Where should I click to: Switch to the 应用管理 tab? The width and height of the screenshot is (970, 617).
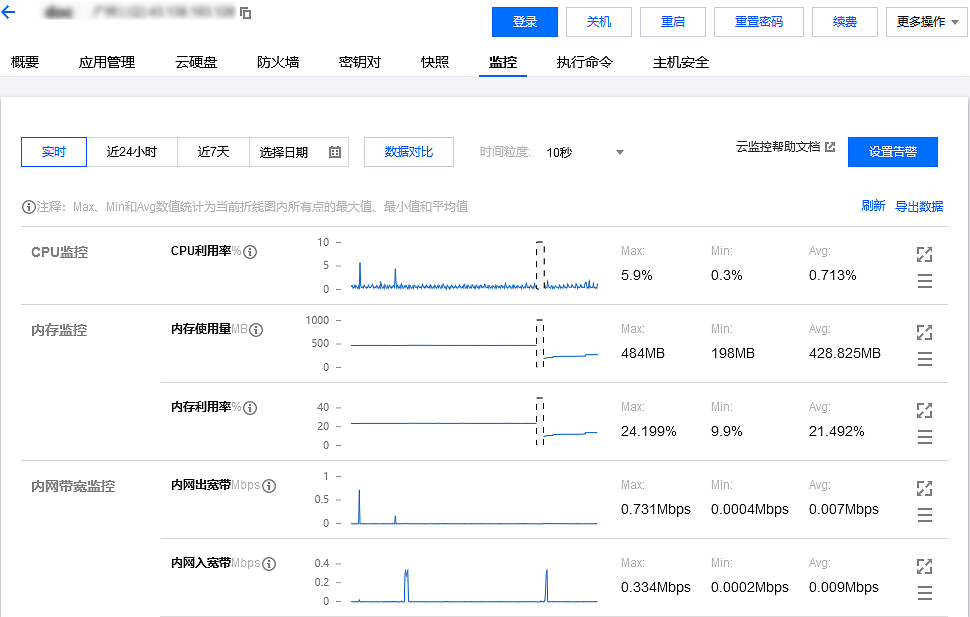pos(106,63)
